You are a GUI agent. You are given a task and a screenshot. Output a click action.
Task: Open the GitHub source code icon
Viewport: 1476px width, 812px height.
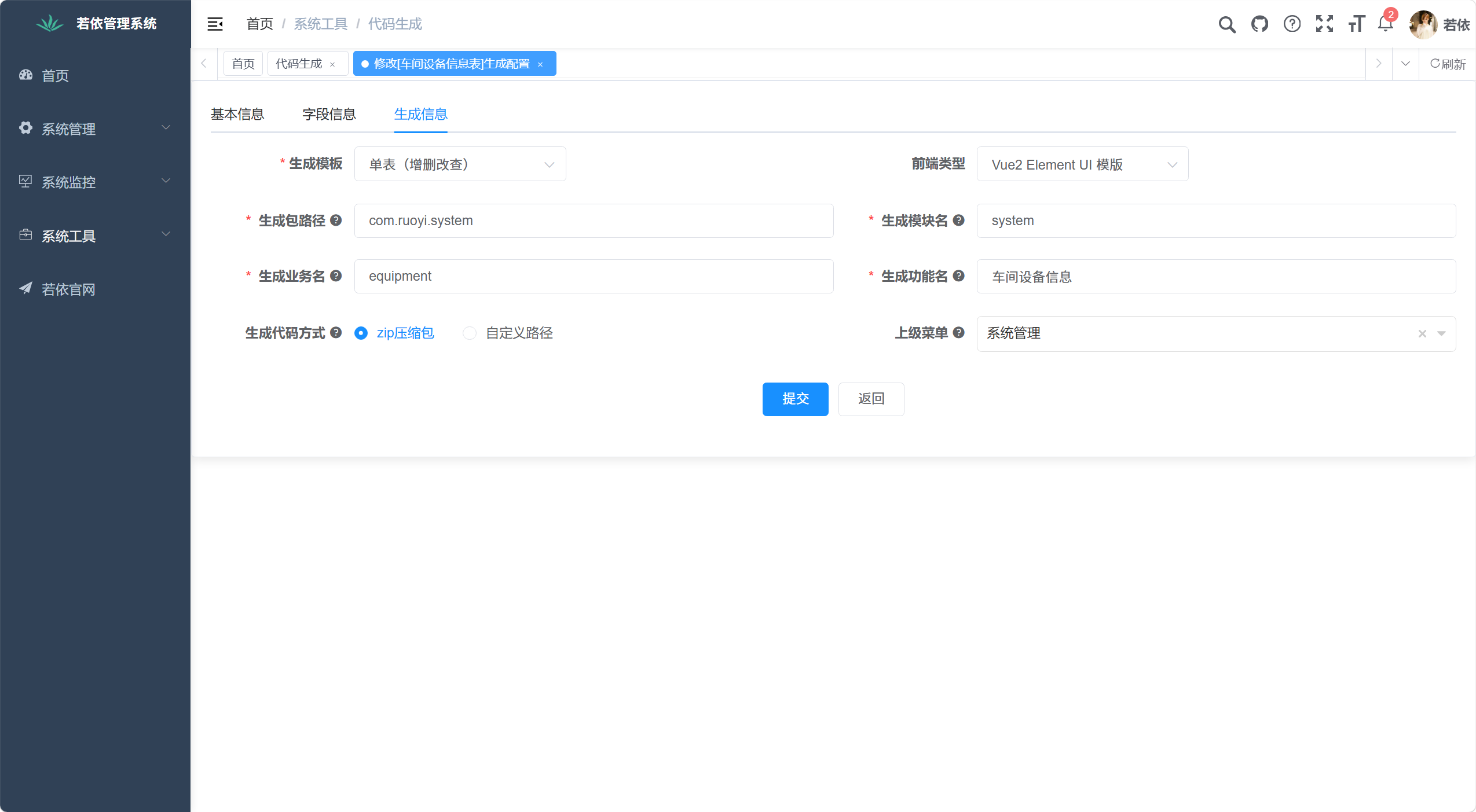(1259, 24)
